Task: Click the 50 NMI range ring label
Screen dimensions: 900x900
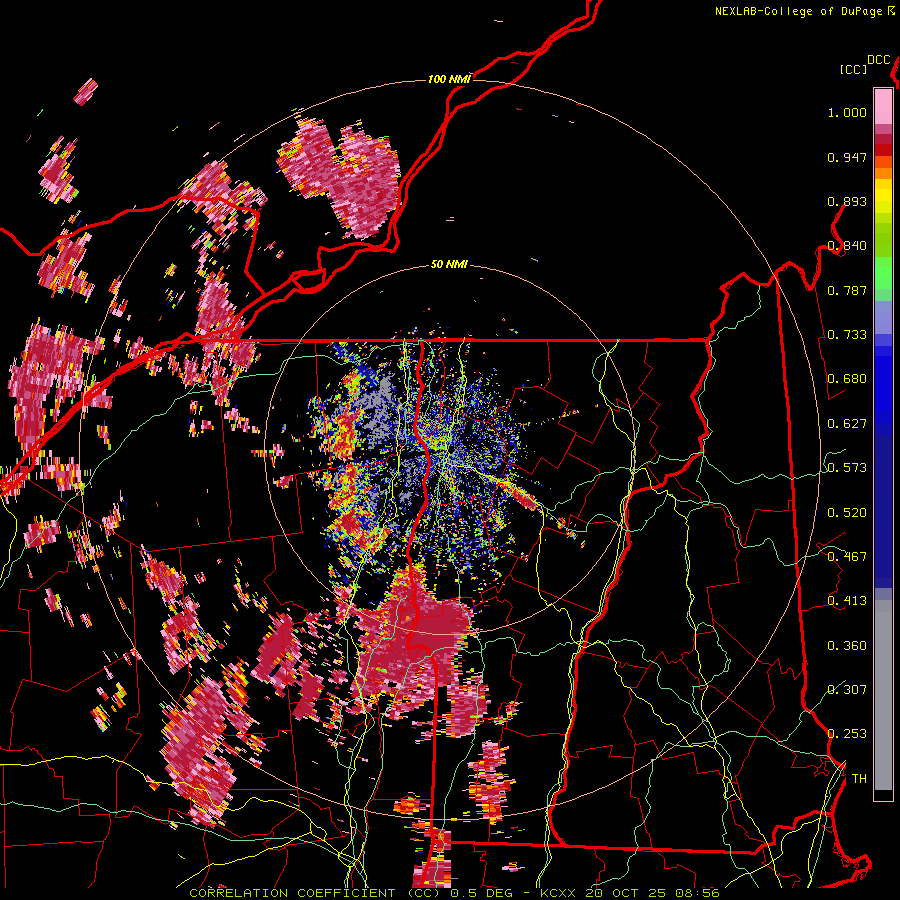Action: click(x=449, y=265)
